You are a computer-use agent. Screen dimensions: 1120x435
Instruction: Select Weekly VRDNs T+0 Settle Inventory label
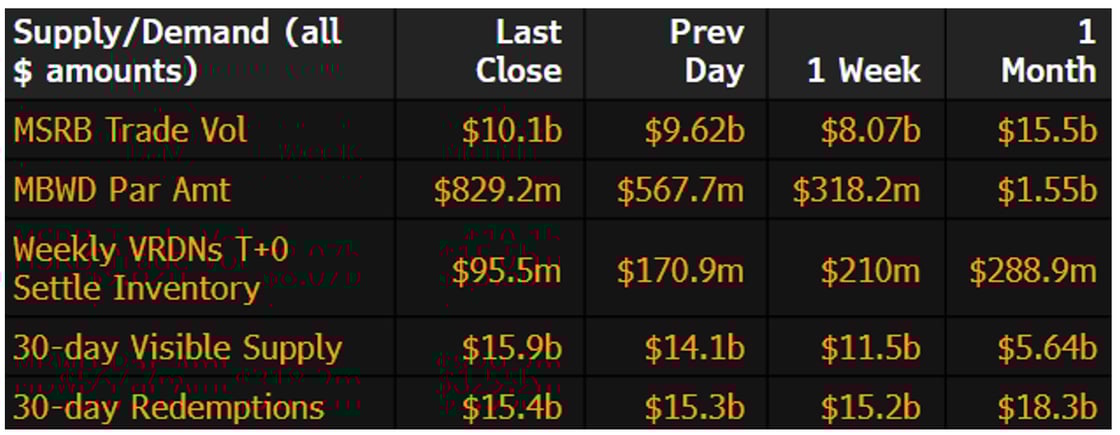tap(150, 268)
